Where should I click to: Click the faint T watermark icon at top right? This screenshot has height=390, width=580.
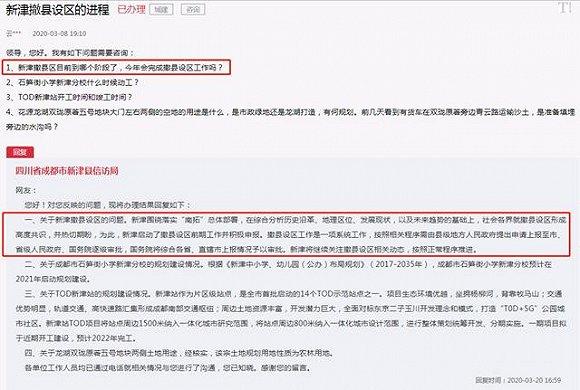[x=565, y=8]
